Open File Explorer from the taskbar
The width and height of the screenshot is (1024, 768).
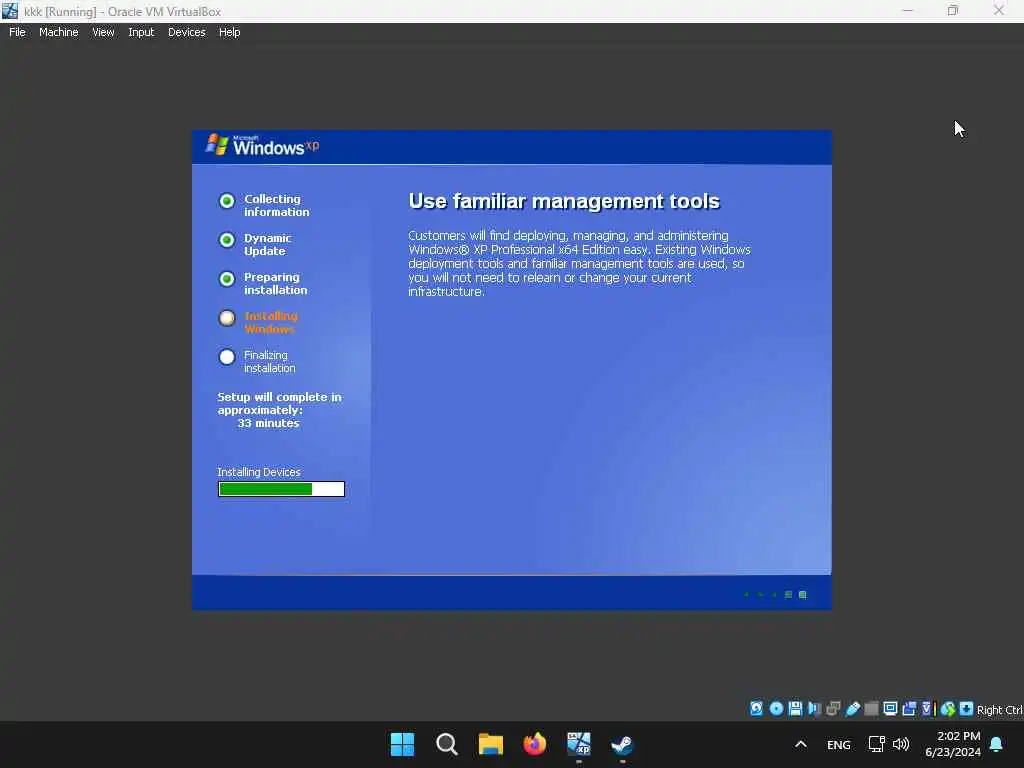point(490,744)
